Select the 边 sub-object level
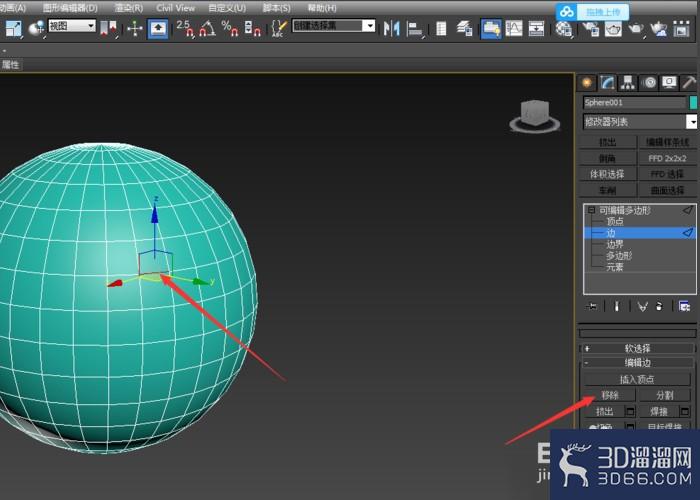This screenshot has height=500, width=700. click(640, 233)
